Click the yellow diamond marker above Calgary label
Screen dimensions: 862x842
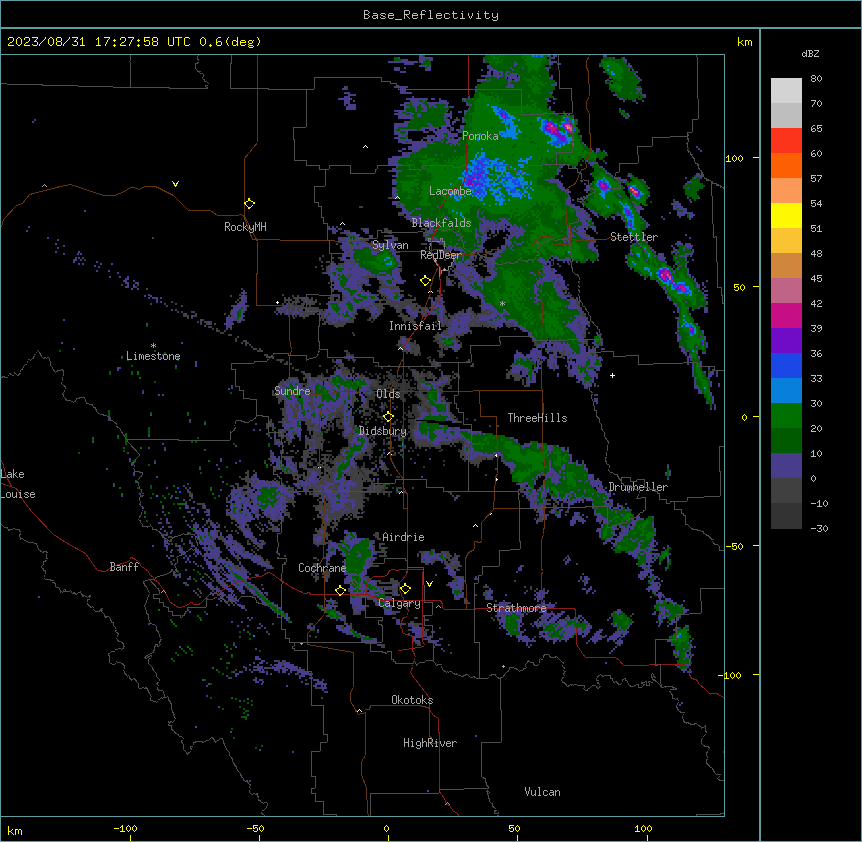405,589
